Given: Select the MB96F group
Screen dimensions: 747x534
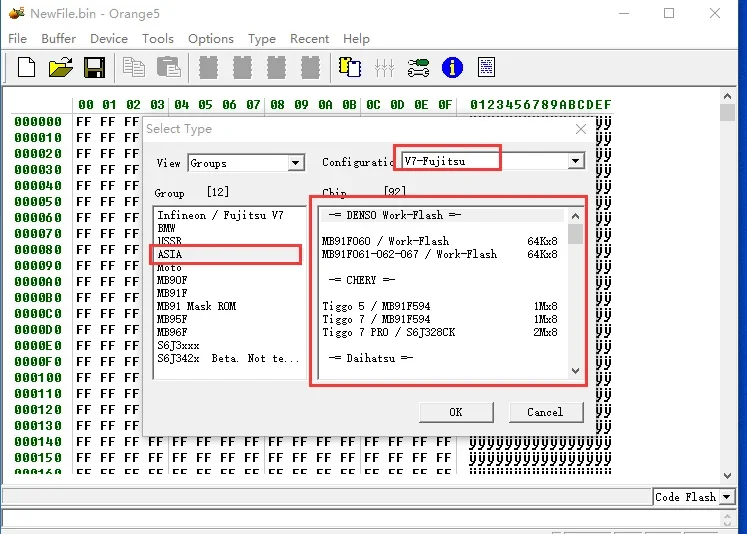Looking at the screenshot, I should click(x=229, y=332).
